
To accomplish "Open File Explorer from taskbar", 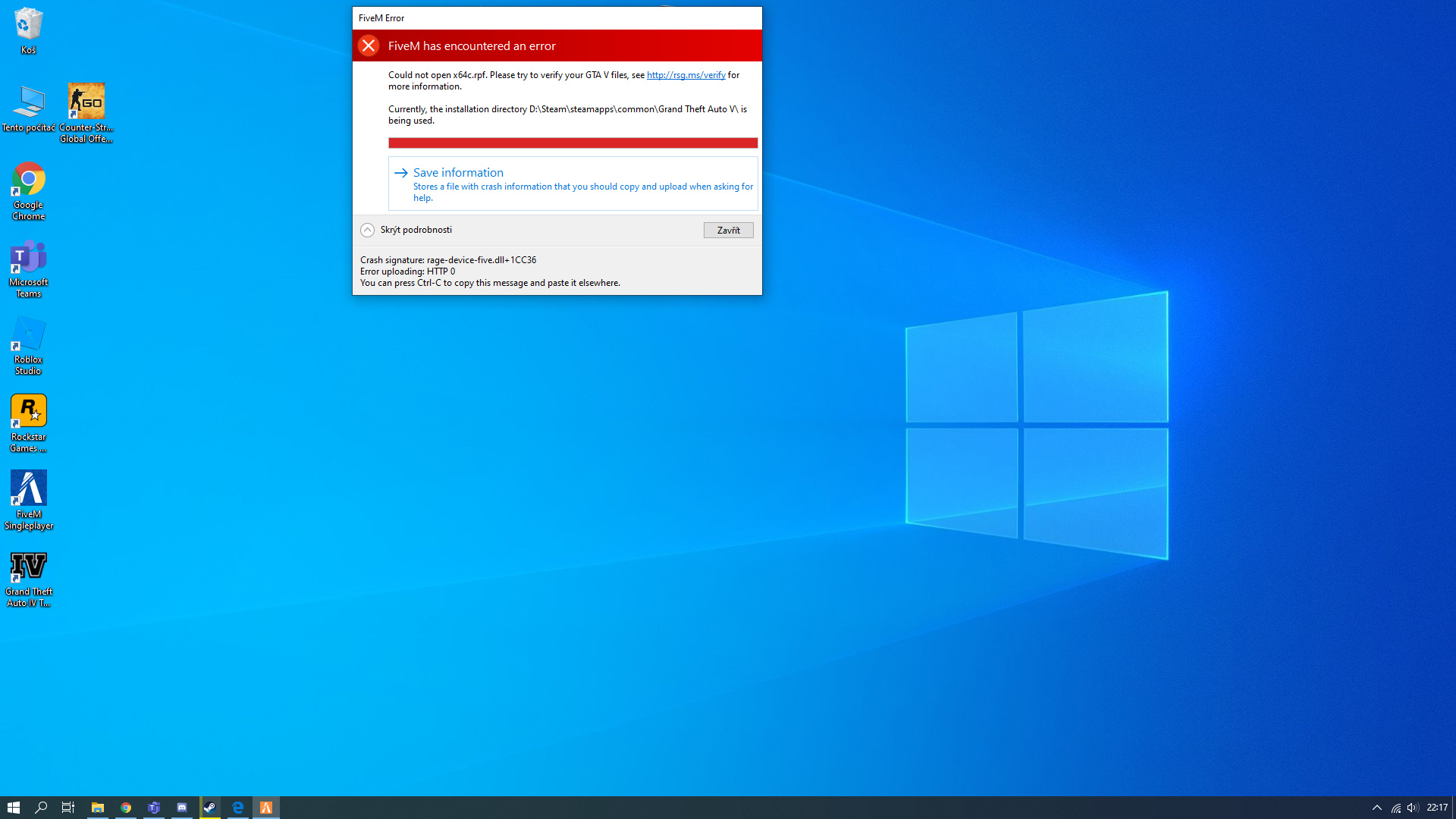I will (x=98, y=808).
